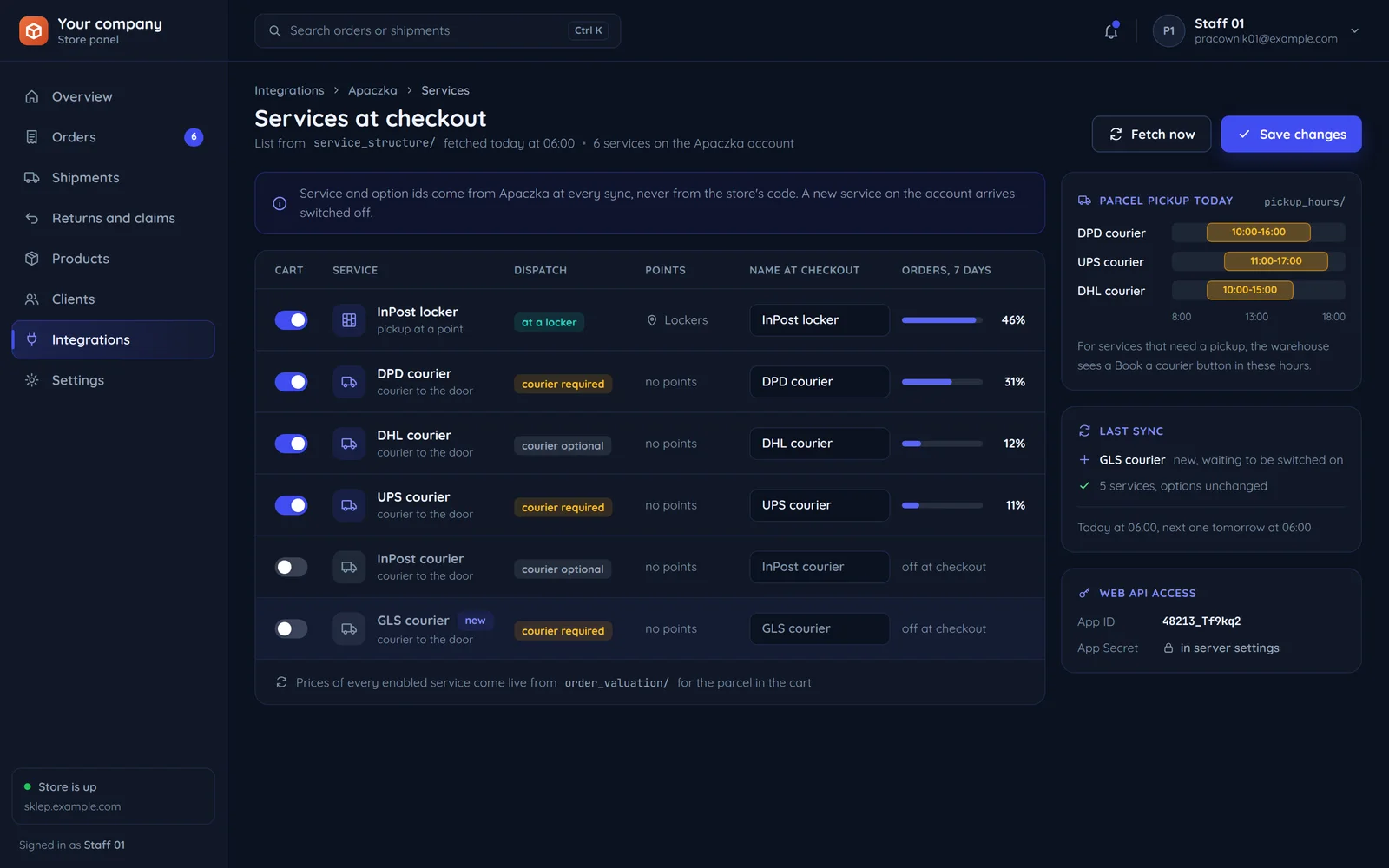
Task: Open notifications bell
Action: point(1111,31)
